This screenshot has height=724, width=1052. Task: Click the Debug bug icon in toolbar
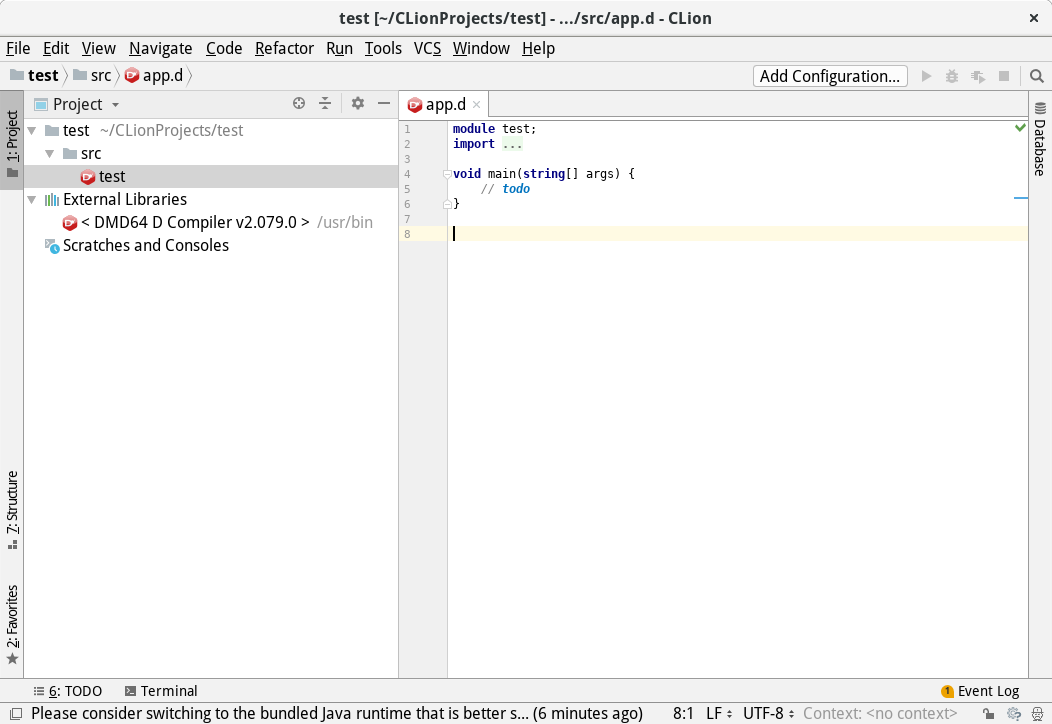952,76
